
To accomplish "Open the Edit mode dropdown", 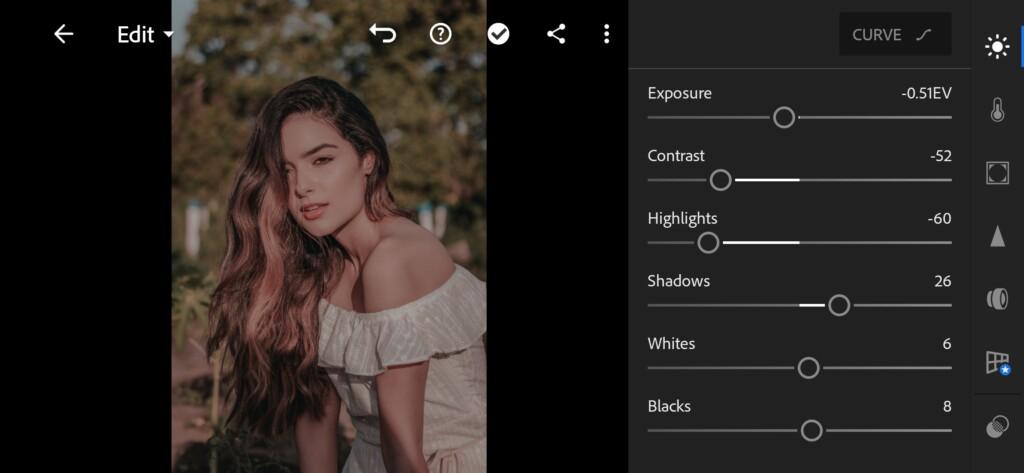I will 145,35.
